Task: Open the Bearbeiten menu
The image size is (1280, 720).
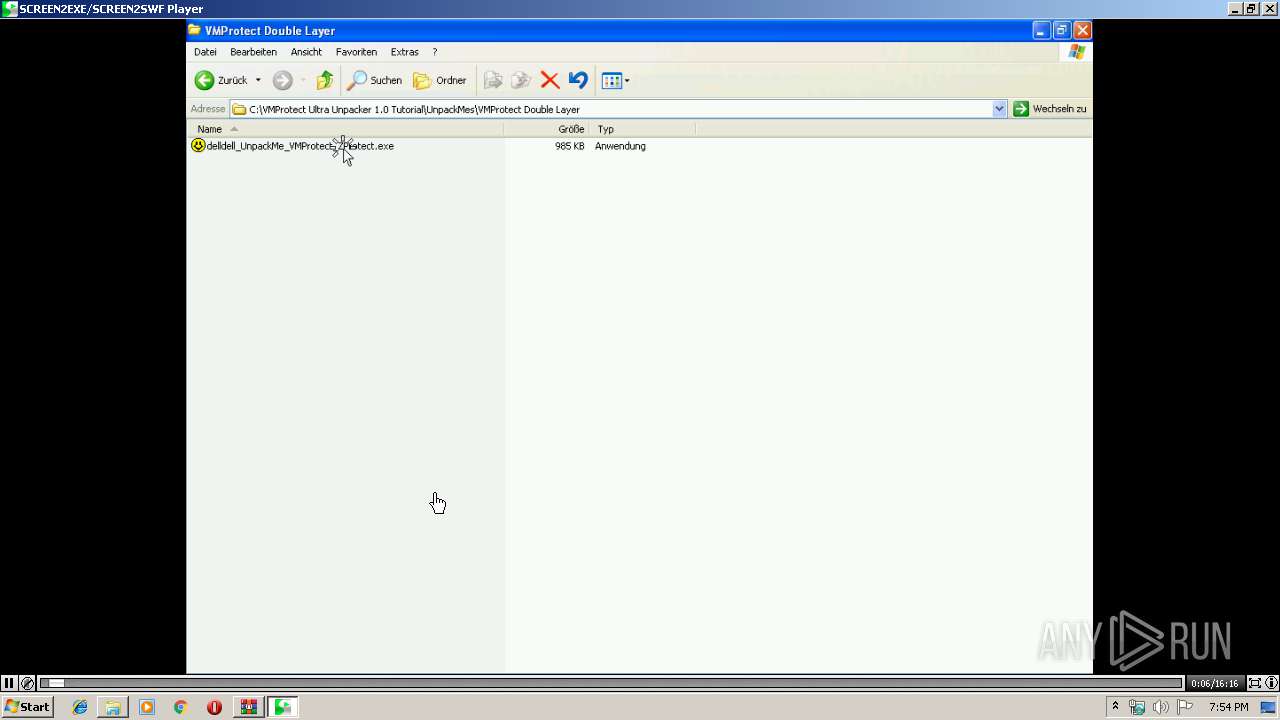Action: 253,52
